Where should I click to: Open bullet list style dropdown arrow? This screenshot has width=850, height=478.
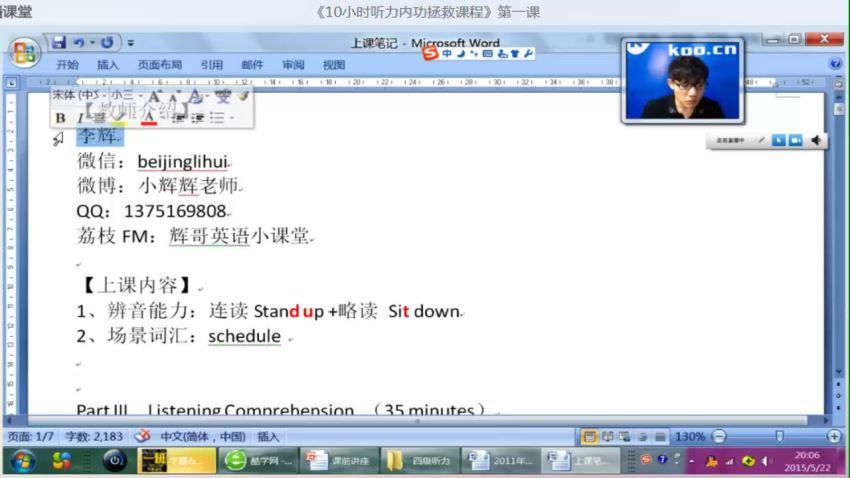[x=232, y=118]
